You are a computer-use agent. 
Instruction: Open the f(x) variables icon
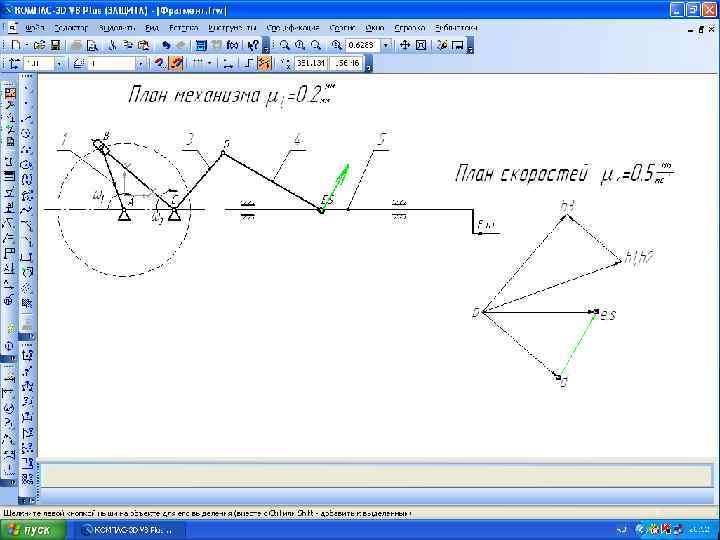(x=233, y=45)
